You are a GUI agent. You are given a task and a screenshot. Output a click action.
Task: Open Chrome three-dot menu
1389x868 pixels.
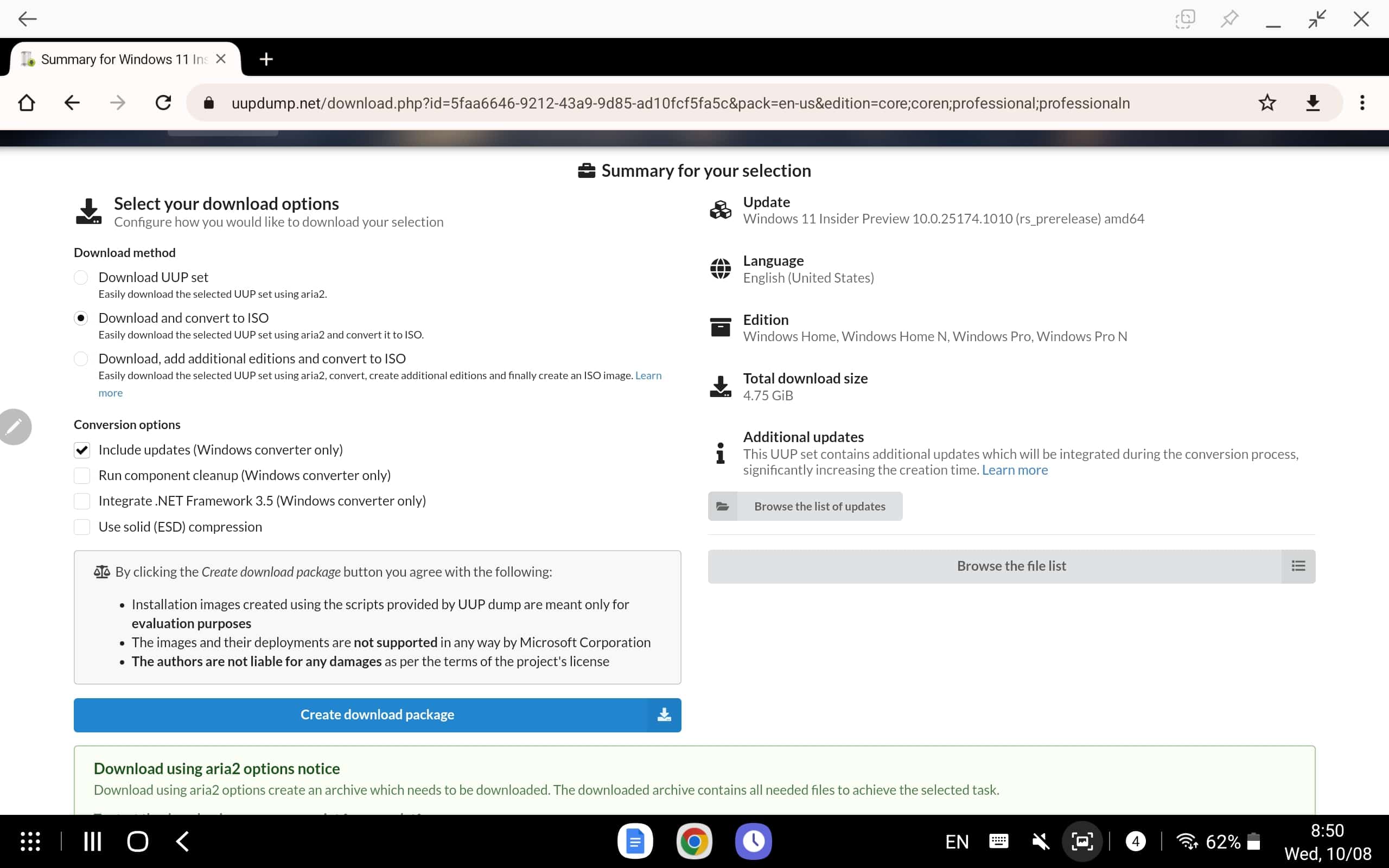(x=1362, y=103)
